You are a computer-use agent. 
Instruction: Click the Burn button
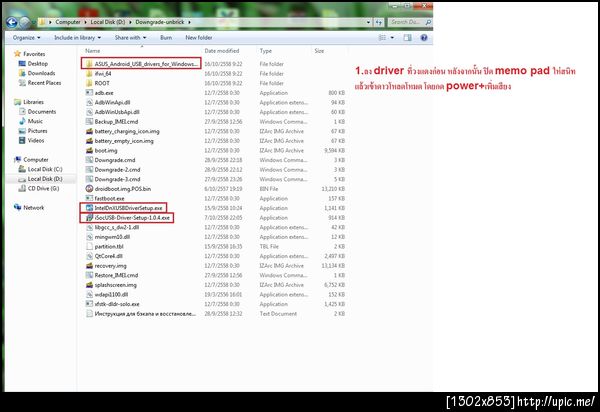[x=166, y=37]
